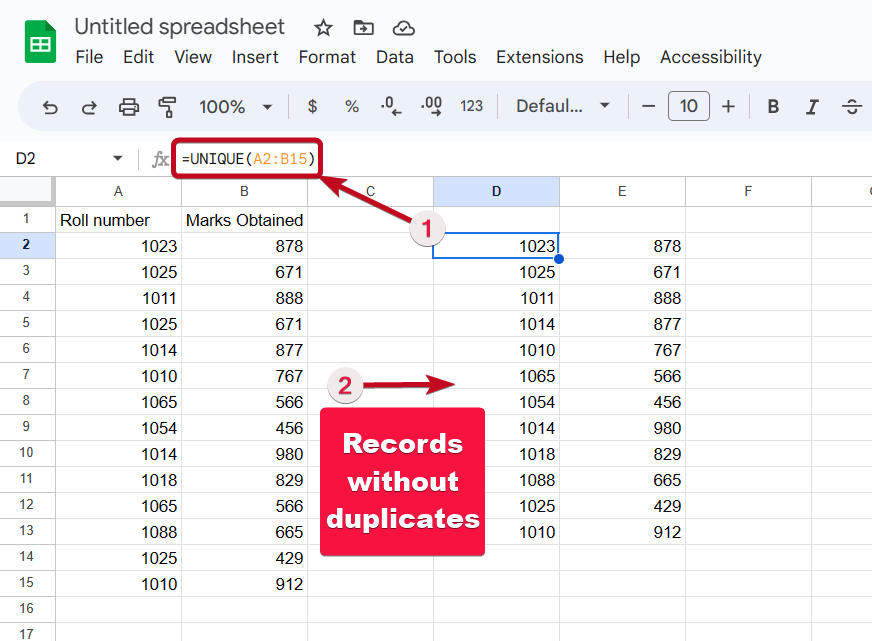872x641 pixels.
Task: Select cell A9 containing 1054
Action: 118,428
